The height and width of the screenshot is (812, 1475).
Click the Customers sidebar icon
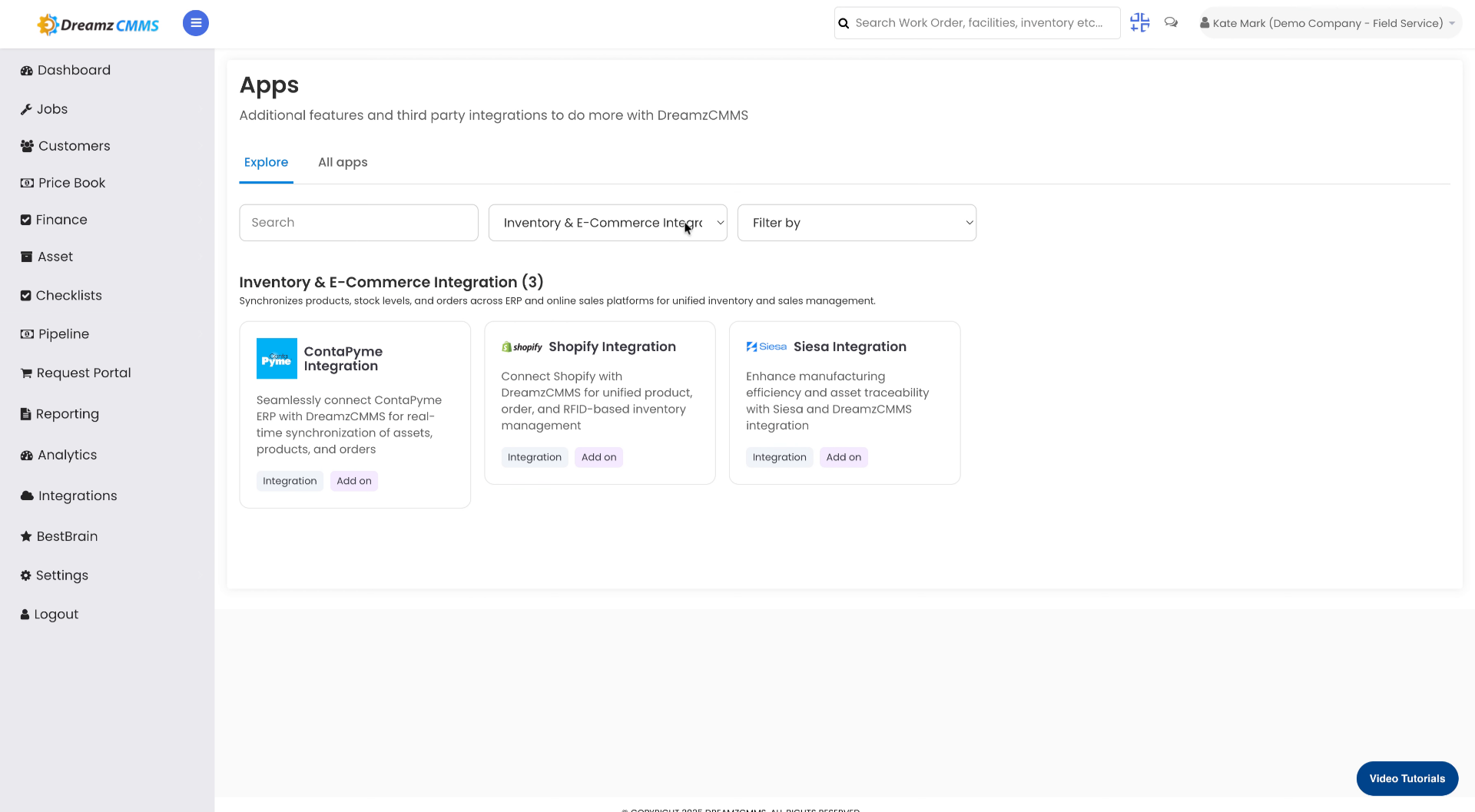(x=27, y=145)
